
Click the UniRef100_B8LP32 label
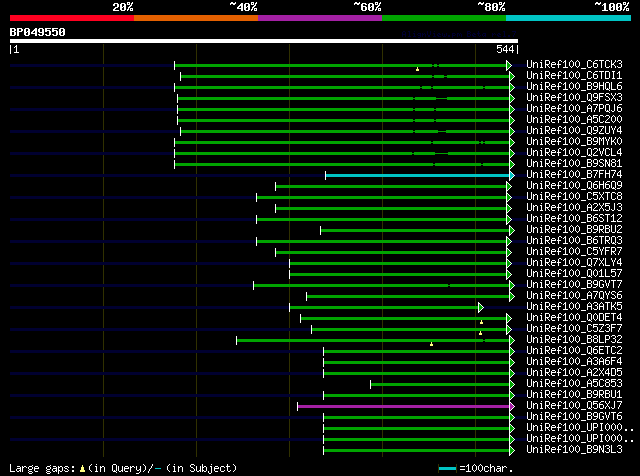pyautogui.click(x=574, y=340)
